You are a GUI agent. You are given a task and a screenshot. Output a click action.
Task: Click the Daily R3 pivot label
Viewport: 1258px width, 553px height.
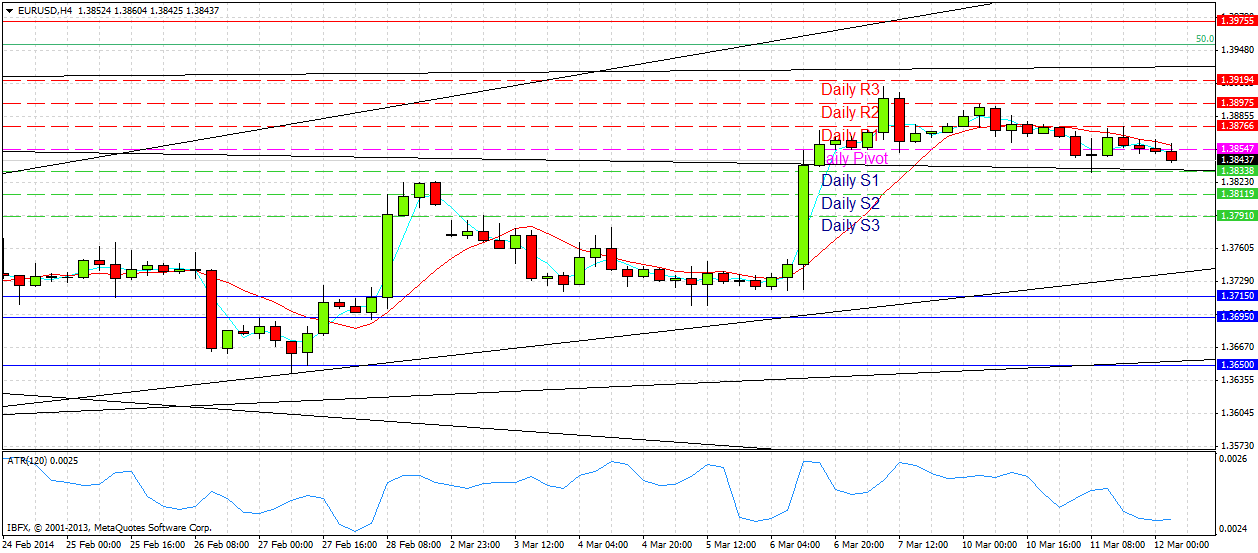850,90
